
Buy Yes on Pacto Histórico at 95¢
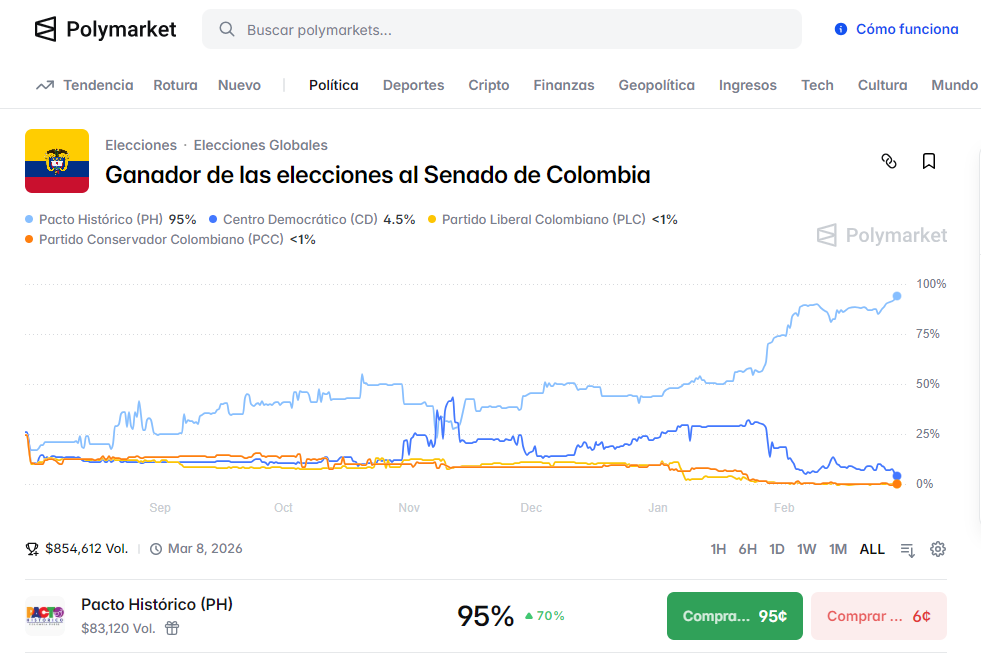735,616
